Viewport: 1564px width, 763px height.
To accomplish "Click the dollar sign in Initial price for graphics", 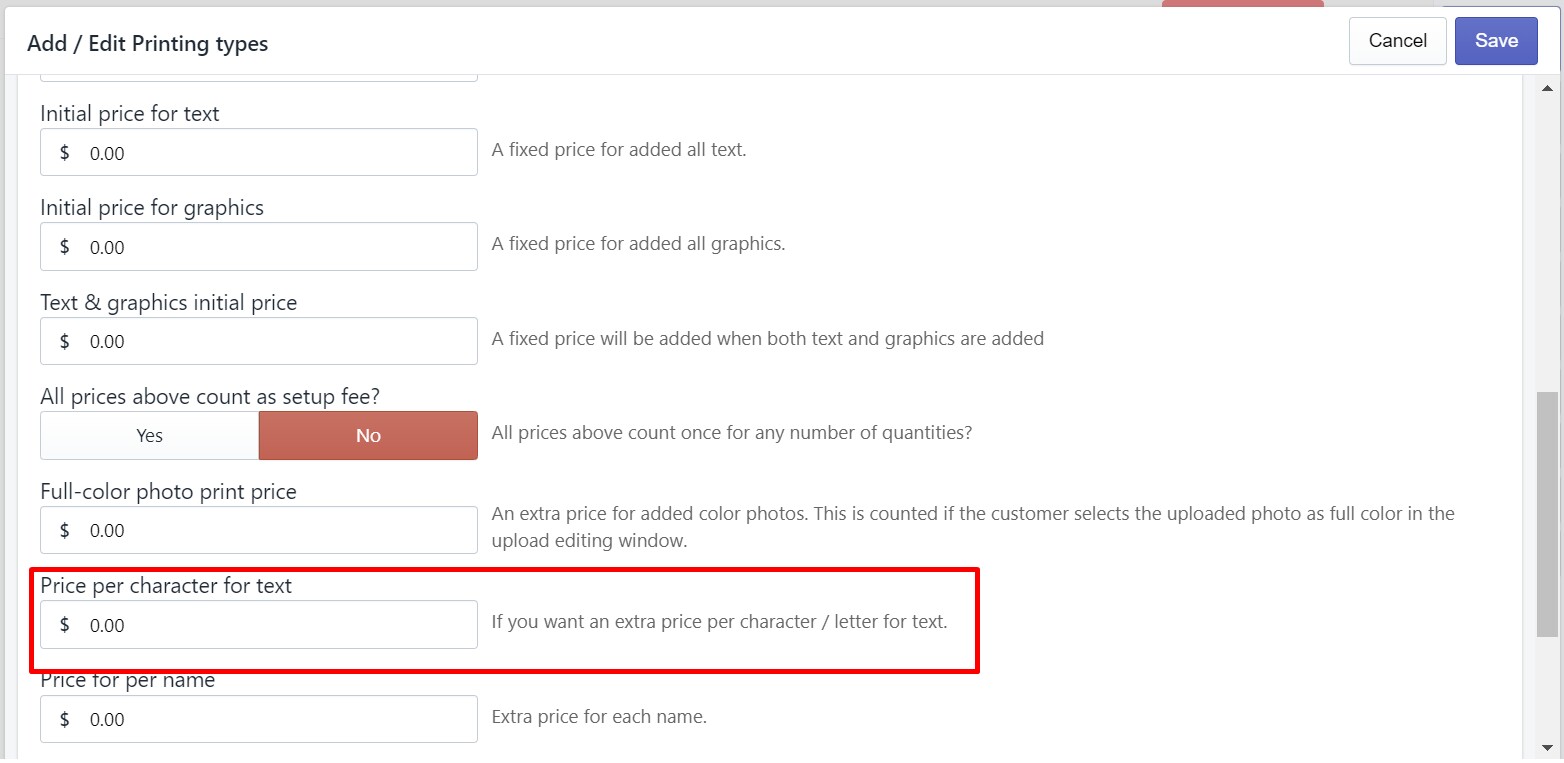I will (65, 247).
